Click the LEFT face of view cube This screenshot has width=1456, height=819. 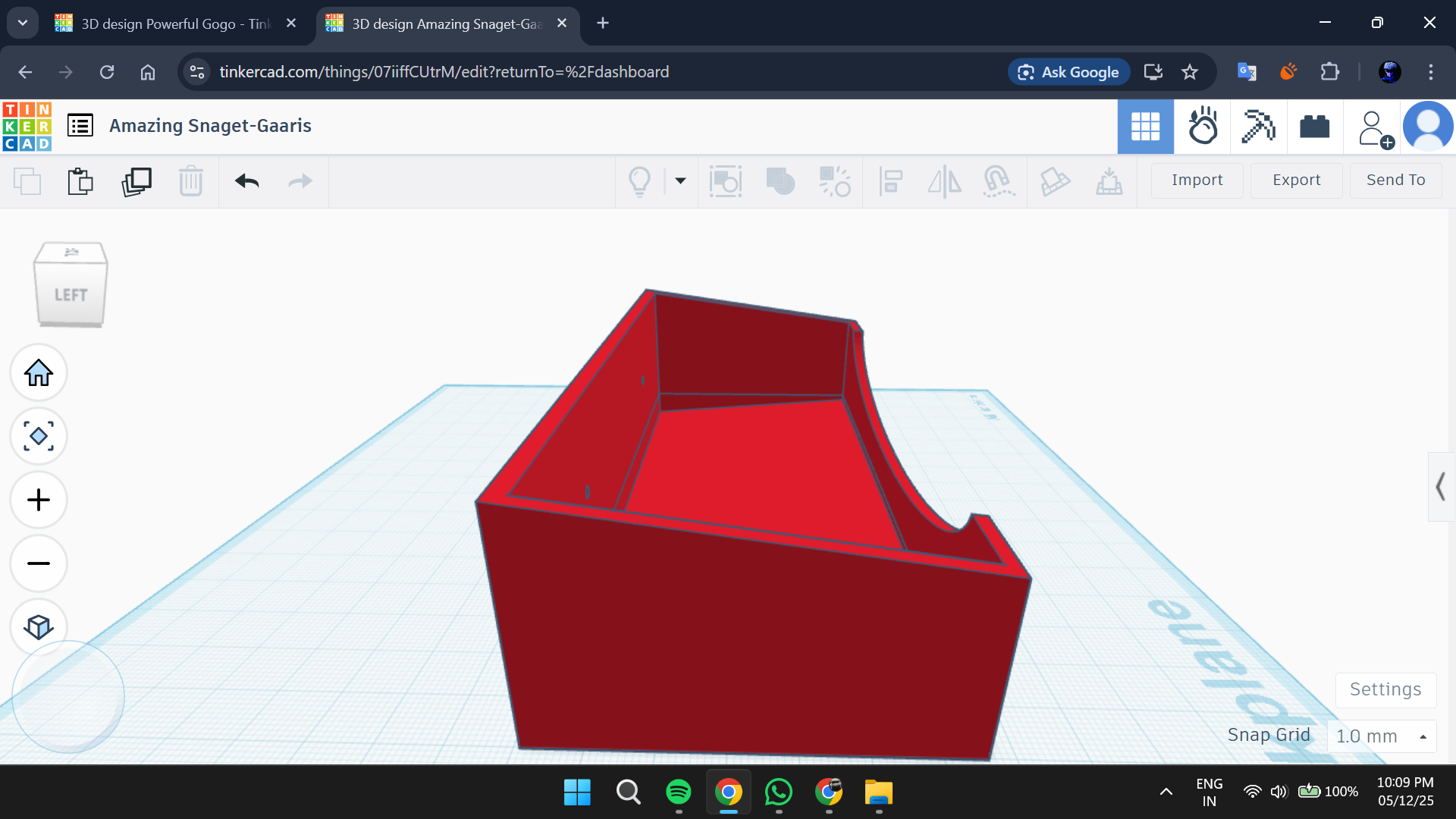71,294
